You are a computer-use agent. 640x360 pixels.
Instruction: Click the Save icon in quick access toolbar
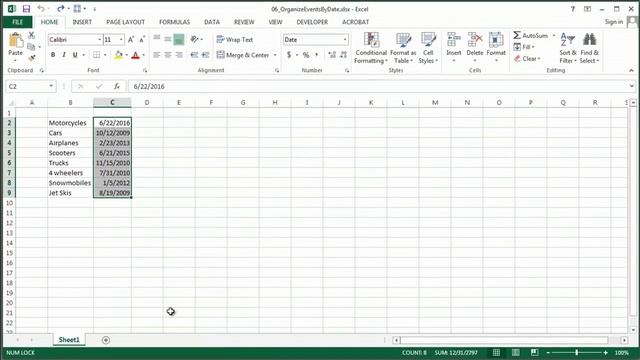pyautogui.click(x=26, y=9)
